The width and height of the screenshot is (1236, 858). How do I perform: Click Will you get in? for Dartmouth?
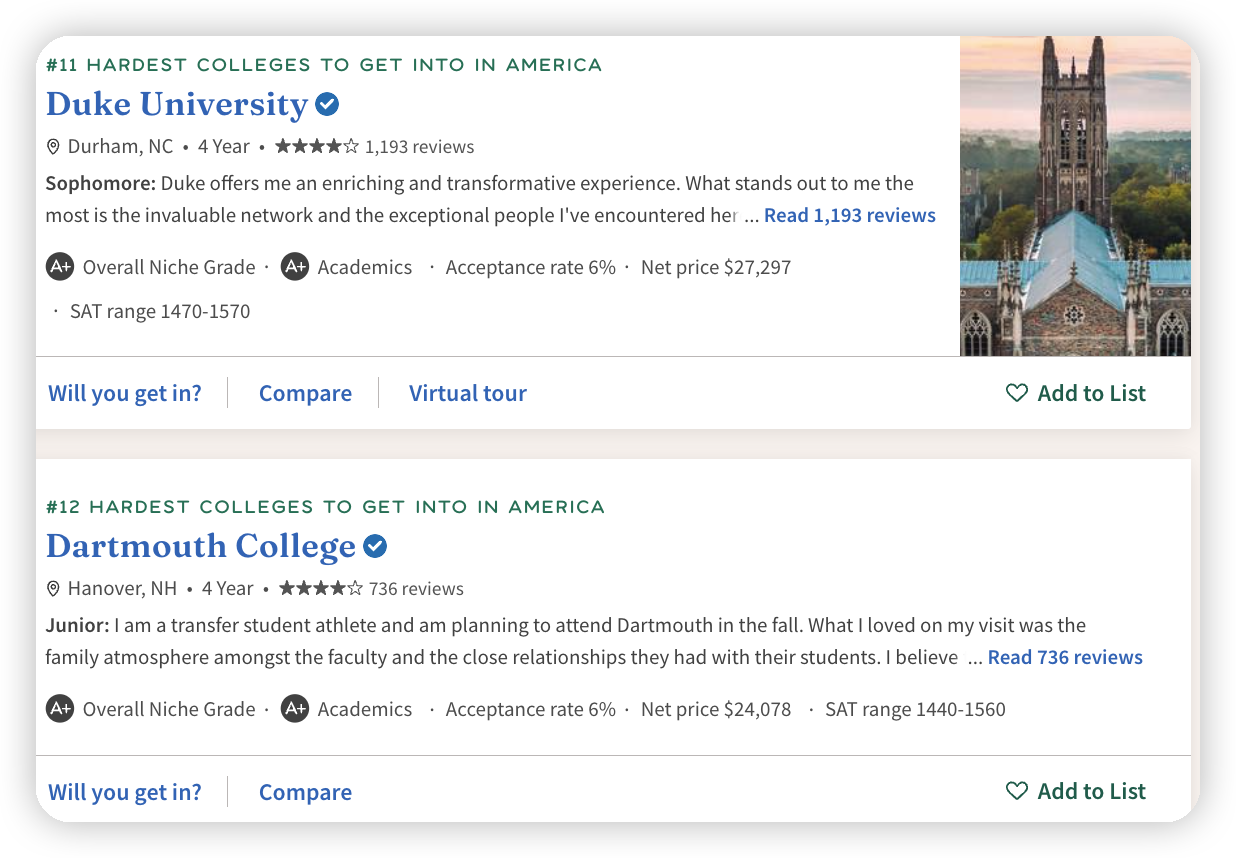tap(125, 792)
